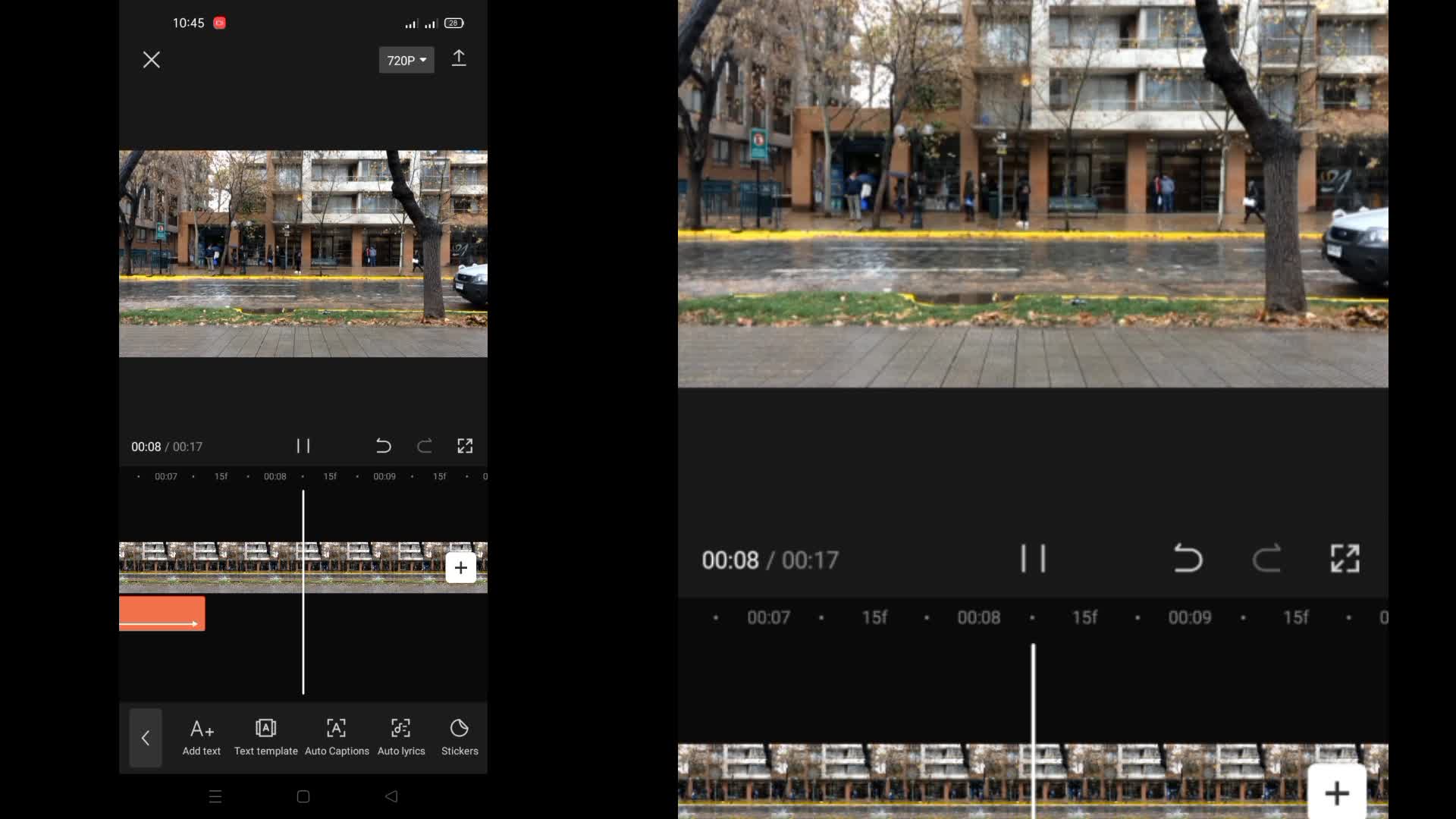Click the video thumbnail strip on the timeline
The image size is (1456, 819).
pos(227,567)
